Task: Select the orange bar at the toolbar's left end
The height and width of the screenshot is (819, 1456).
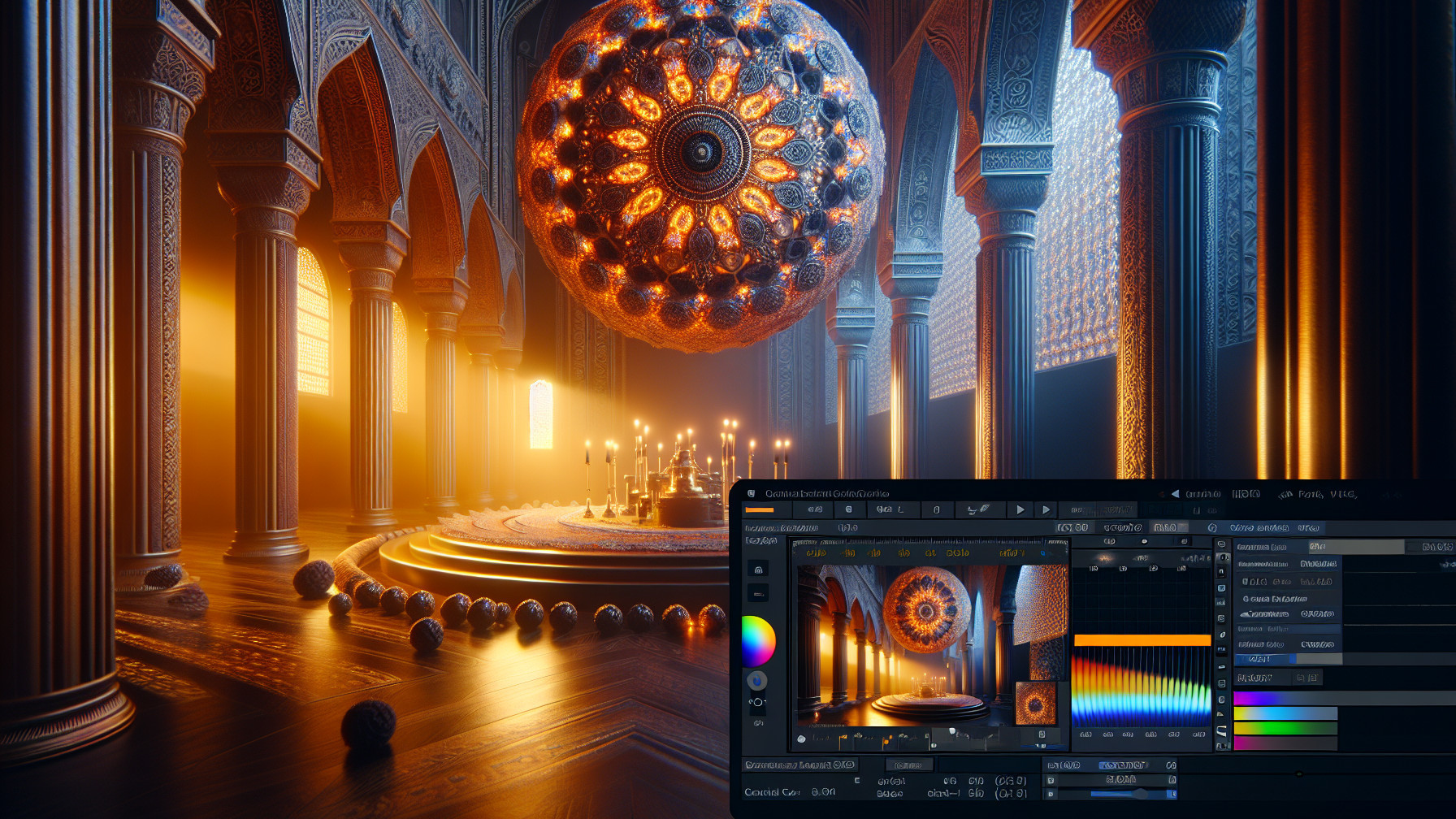Action: pos(760,510)
